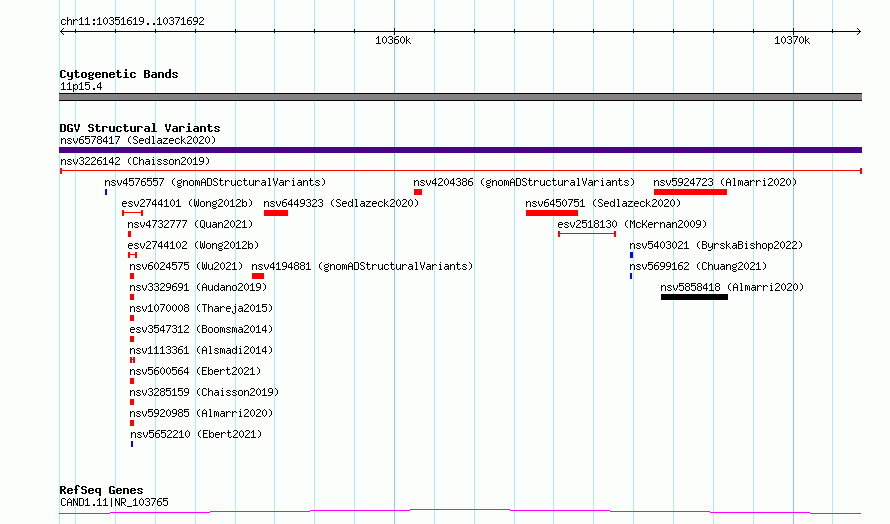
Task: Click the nsv5924723 (Almarri2020) text label
Action: (x=725, y=182)
